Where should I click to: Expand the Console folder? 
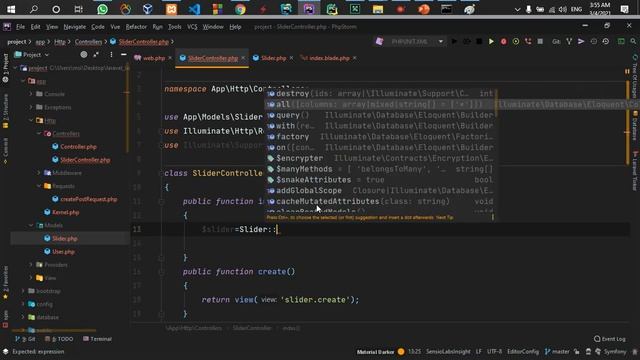coord(31,94)
